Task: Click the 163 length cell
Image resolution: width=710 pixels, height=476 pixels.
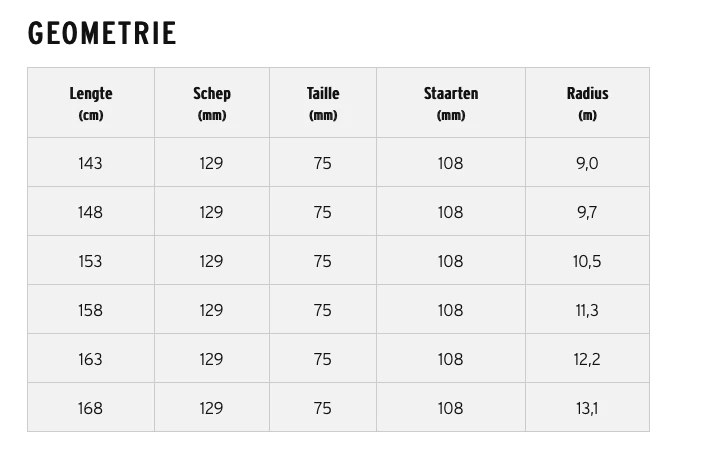Action: [x=91, y=359]
